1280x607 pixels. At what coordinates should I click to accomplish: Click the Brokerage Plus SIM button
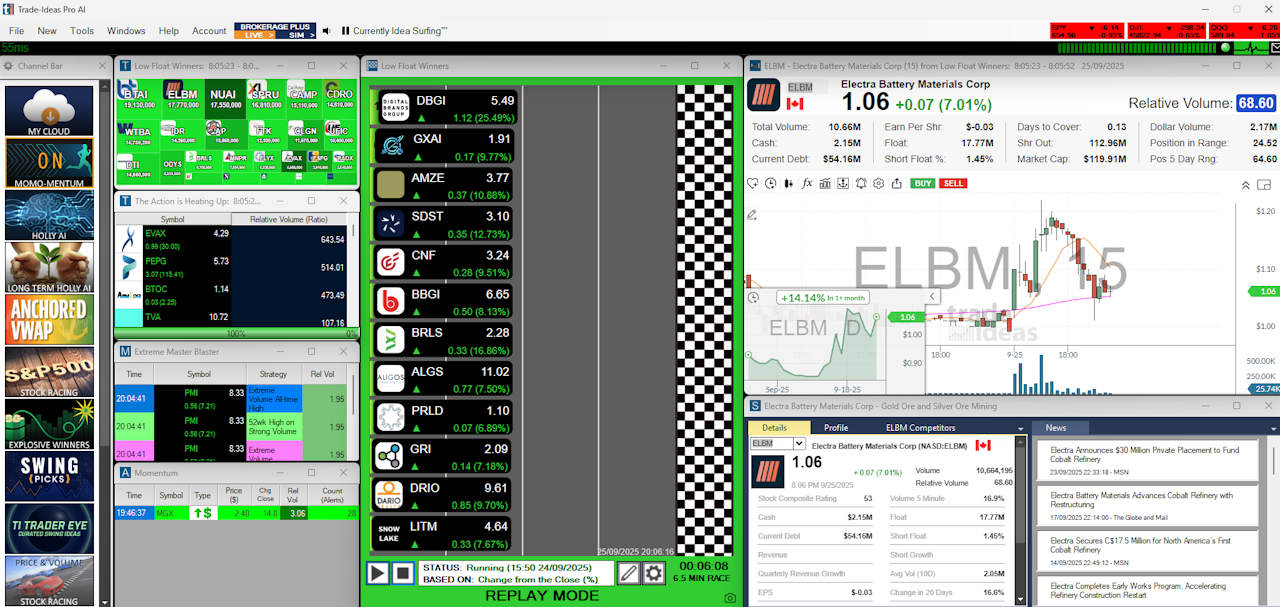point(295,35)
